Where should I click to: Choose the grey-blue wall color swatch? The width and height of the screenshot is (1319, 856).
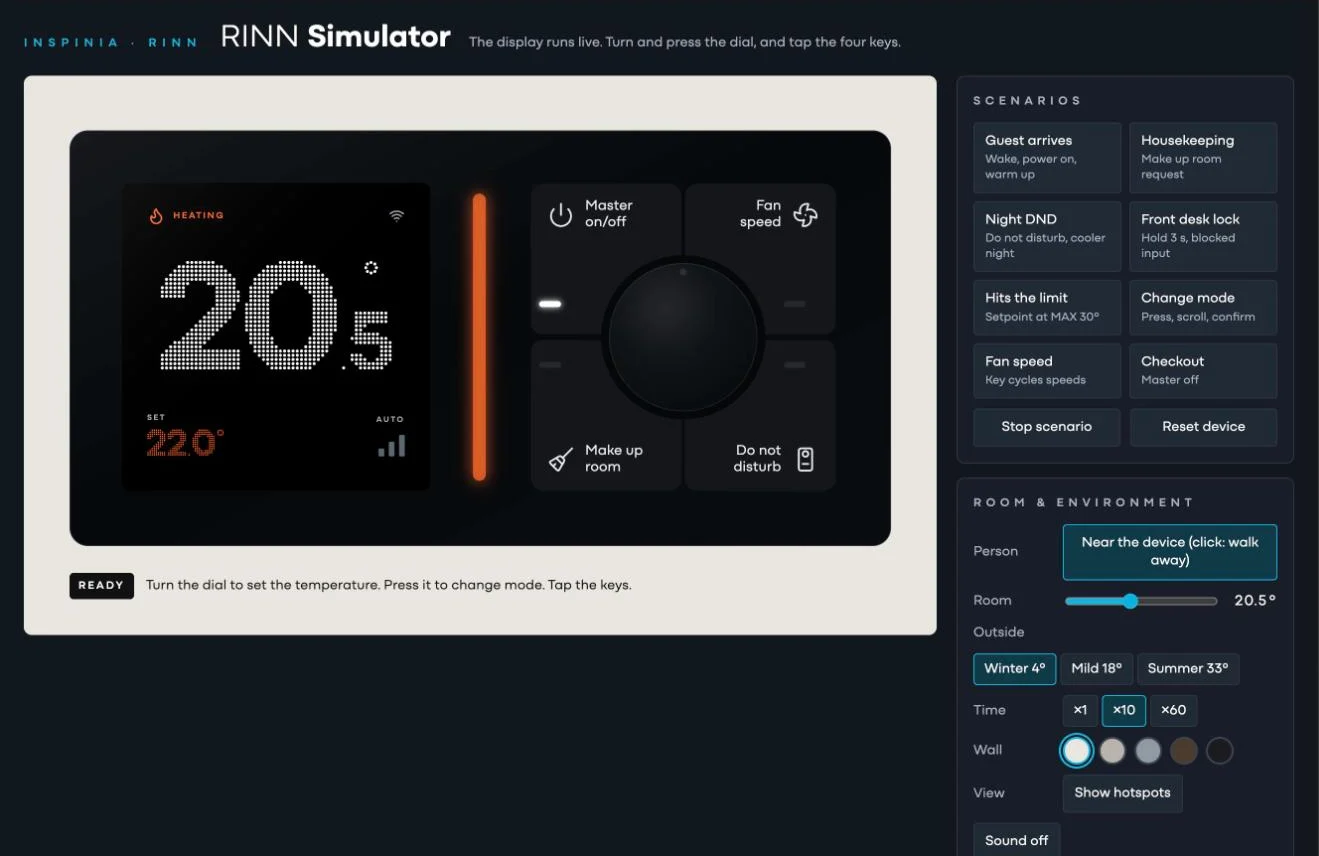coord(1148,750)
